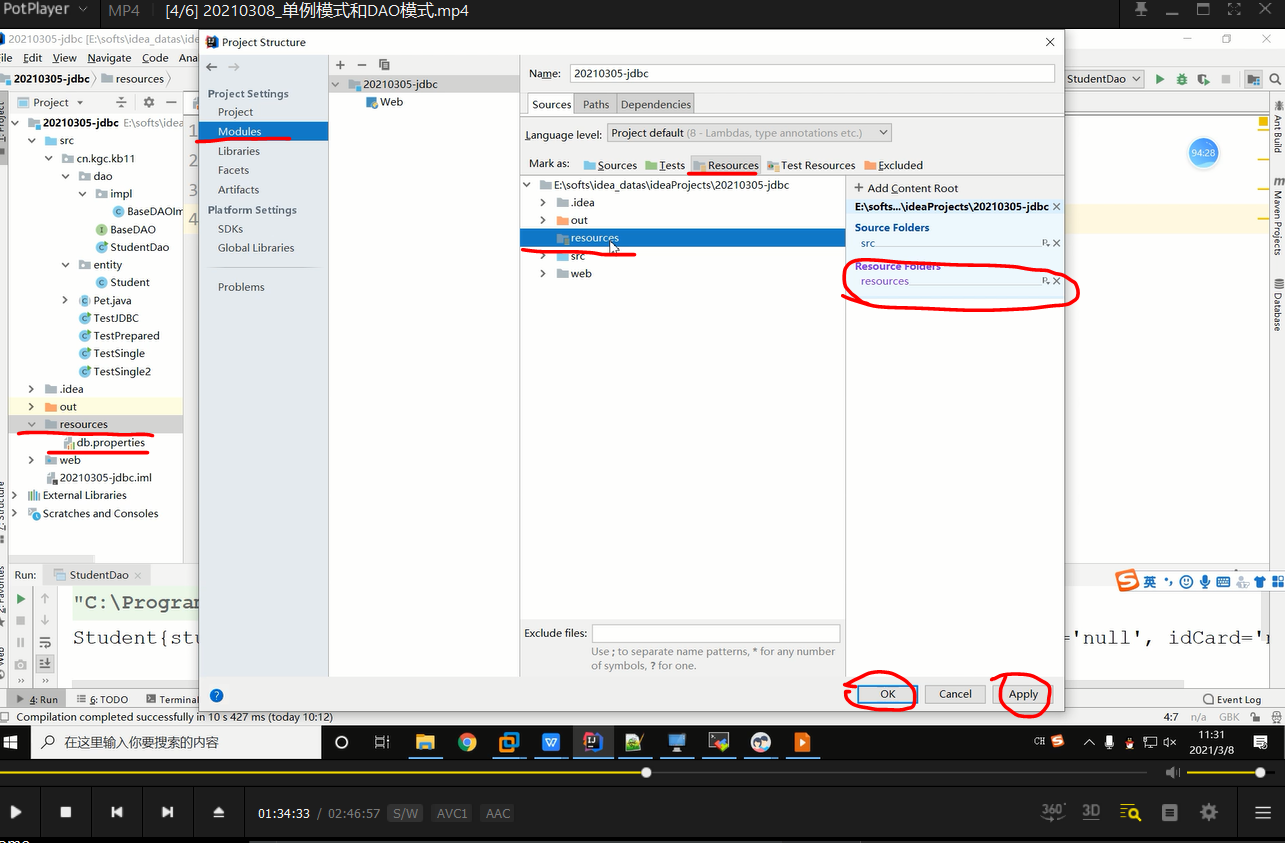Screen dimensions: 1285x843
Task: Open Project Structure help question icon
Action: click(x=217, y=695)
